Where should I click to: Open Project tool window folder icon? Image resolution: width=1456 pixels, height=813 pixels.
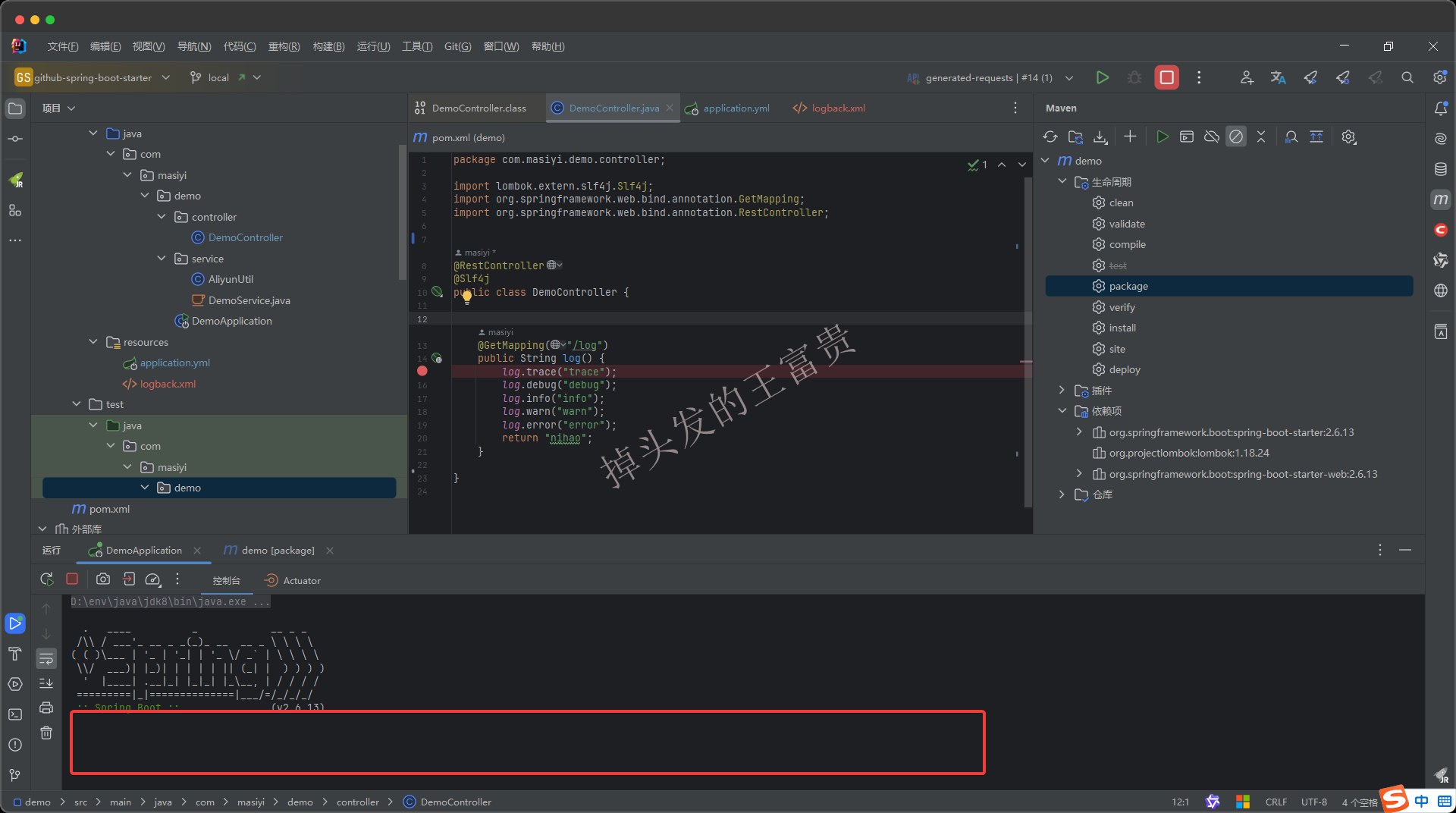pyautogui.click(x=15, y=108)
